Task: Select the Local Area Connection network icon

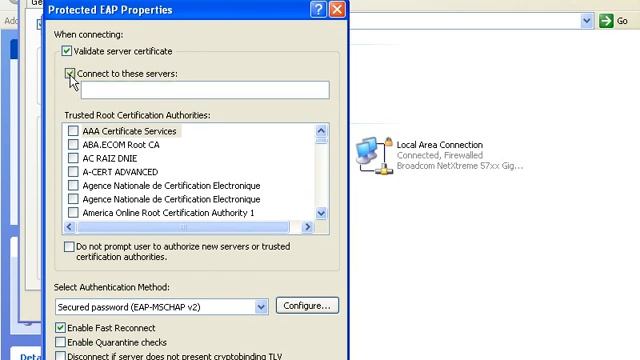Action: coord(374,156)
